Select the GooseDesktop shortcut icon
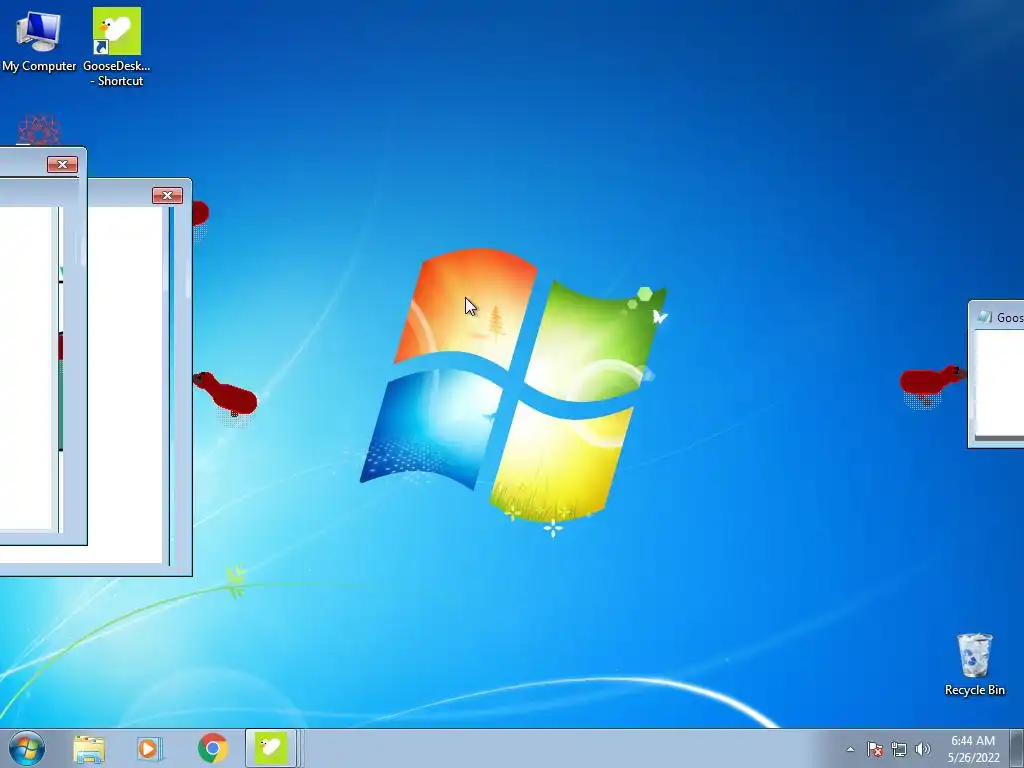This screenshot has height=768, width=1024. tap(116, 47)
